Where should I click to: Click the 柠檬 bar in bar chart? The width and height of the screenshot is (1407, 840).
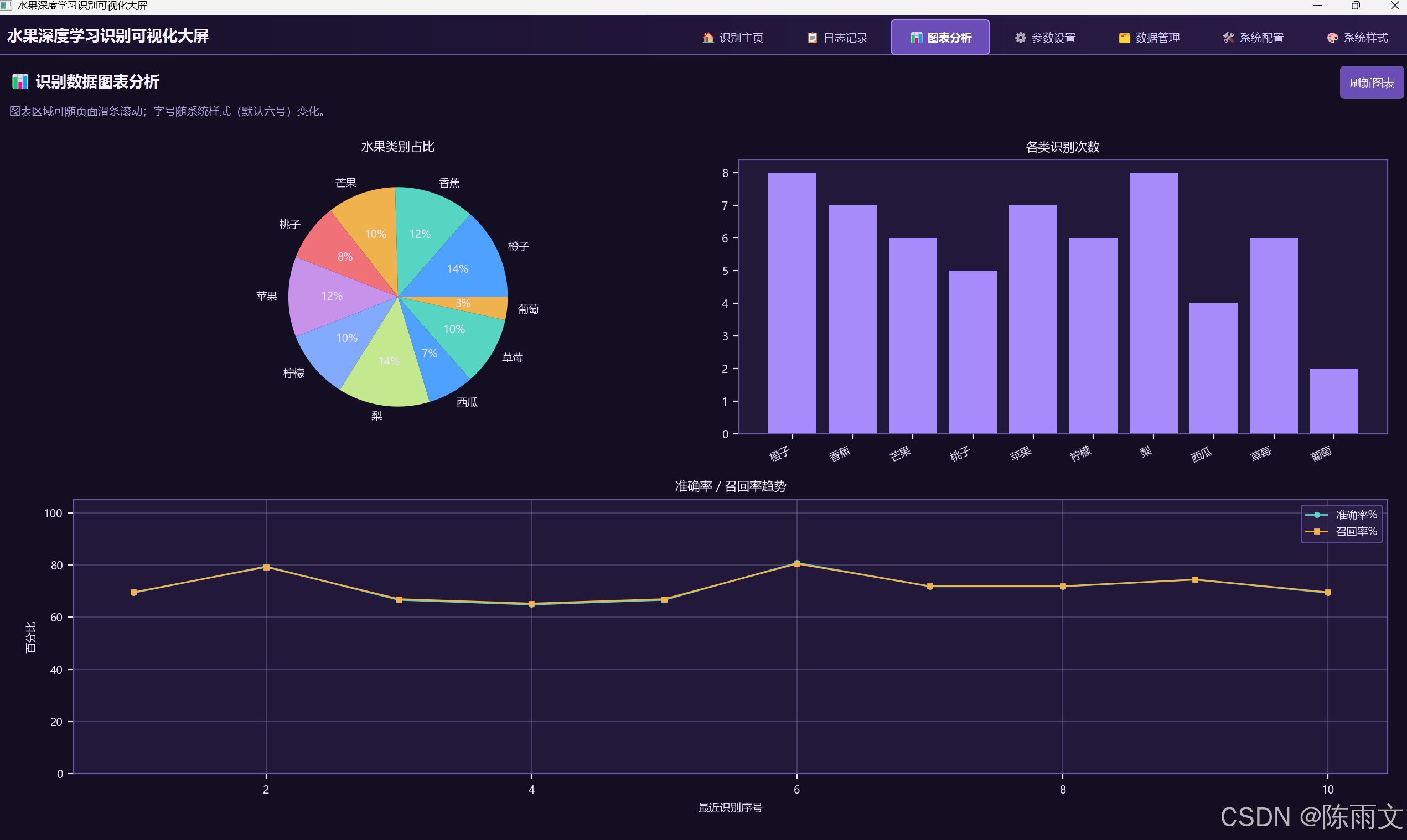(1093, 336)
